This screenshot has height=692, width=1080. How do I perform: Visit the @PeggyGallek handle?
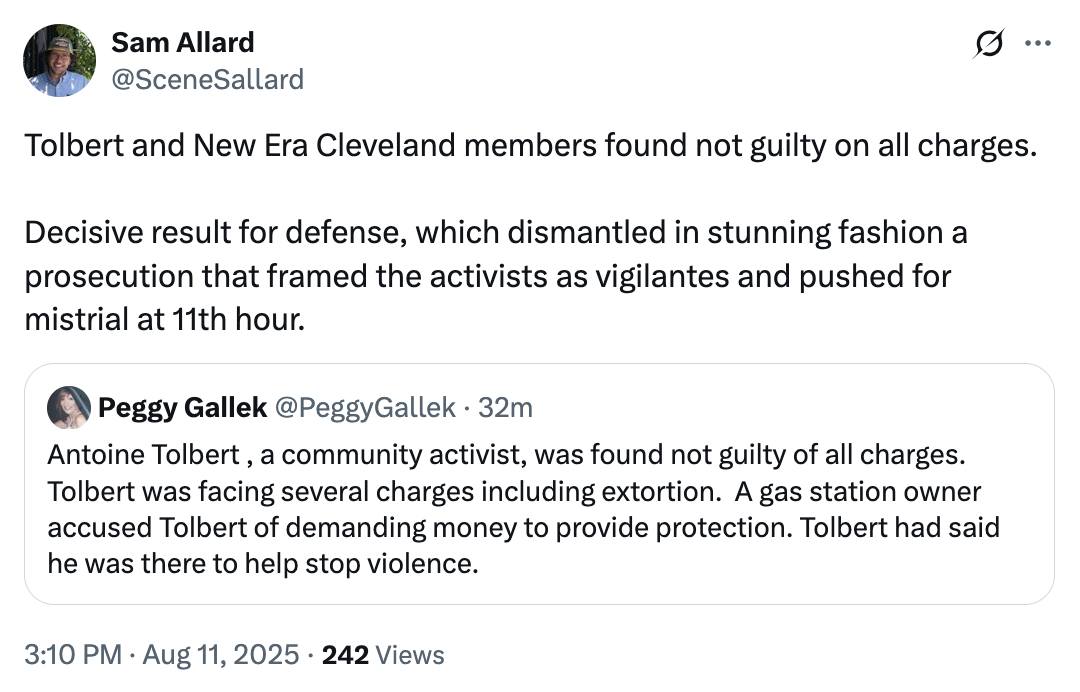click(365, 408)
